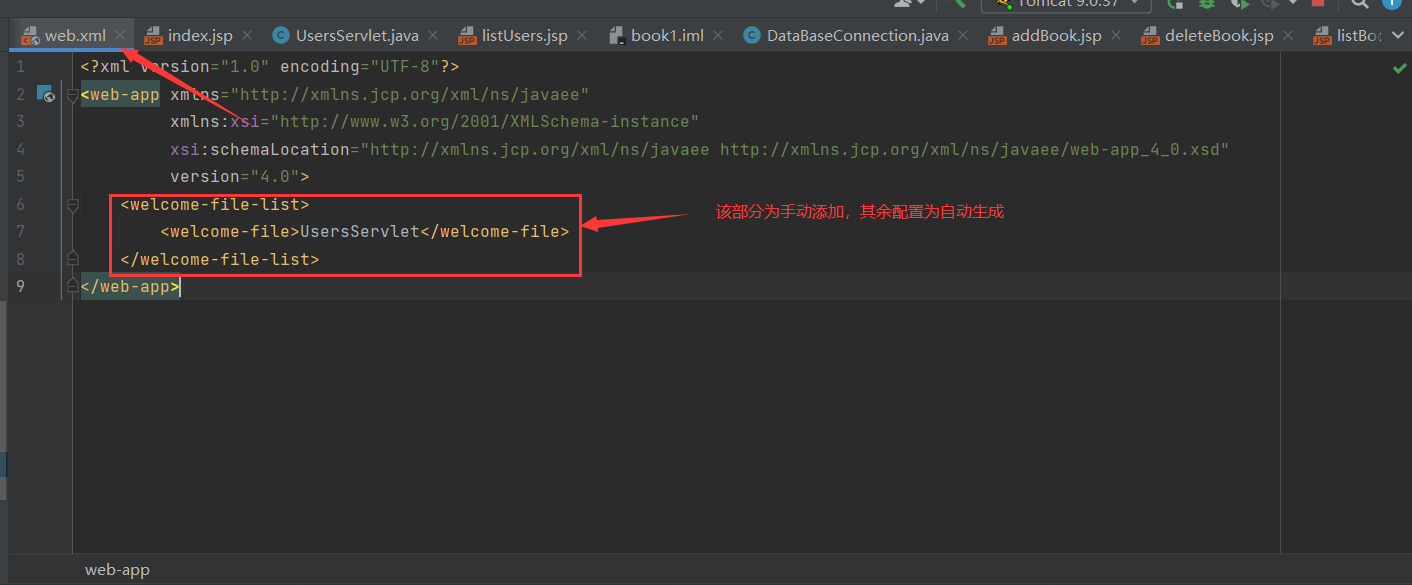The width and height of the screenshot is (1412, 585).
Task: Close the book1.iml tab
Action: click(716, 34)
